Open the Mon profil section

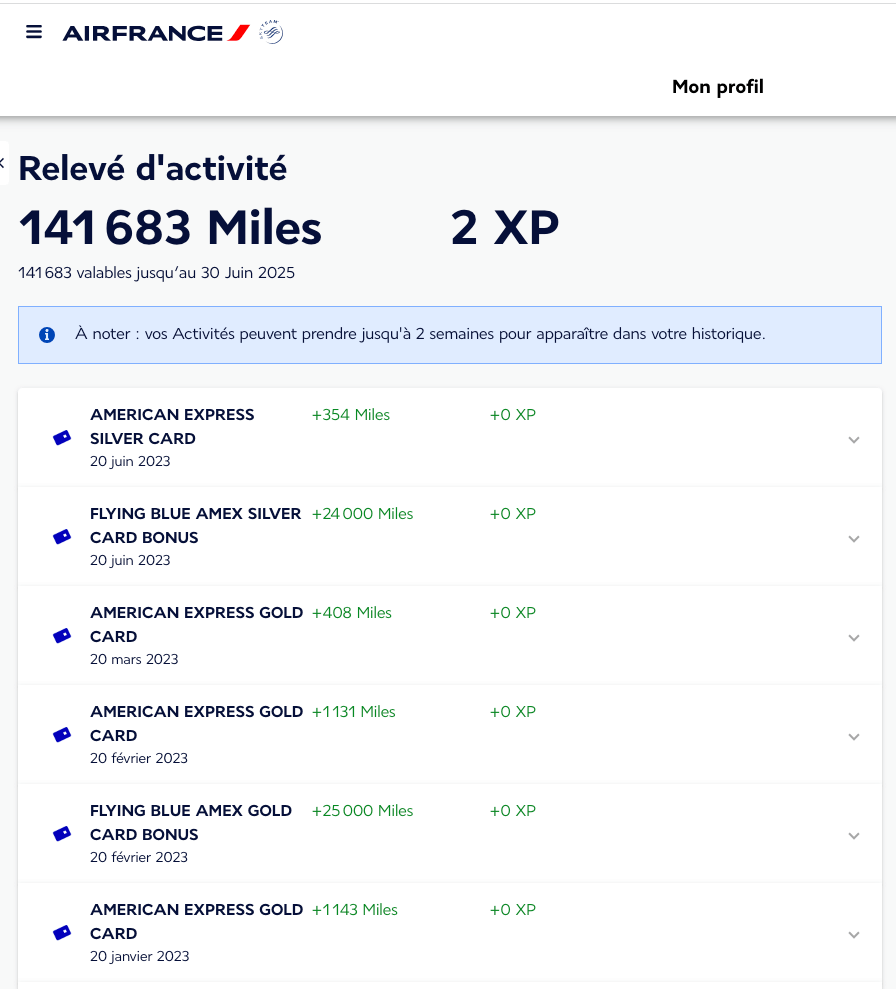click(718, 86)
